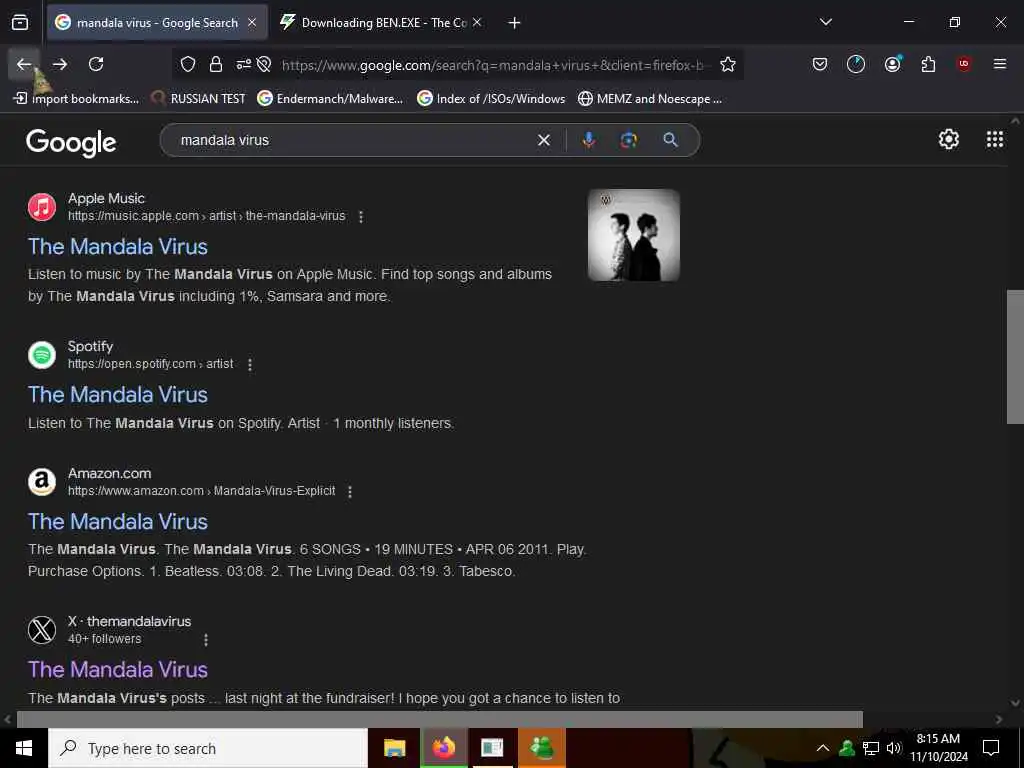Click the Apple Music red favicon
This screenshot has height=768, width=1024.
click(42, 207)
